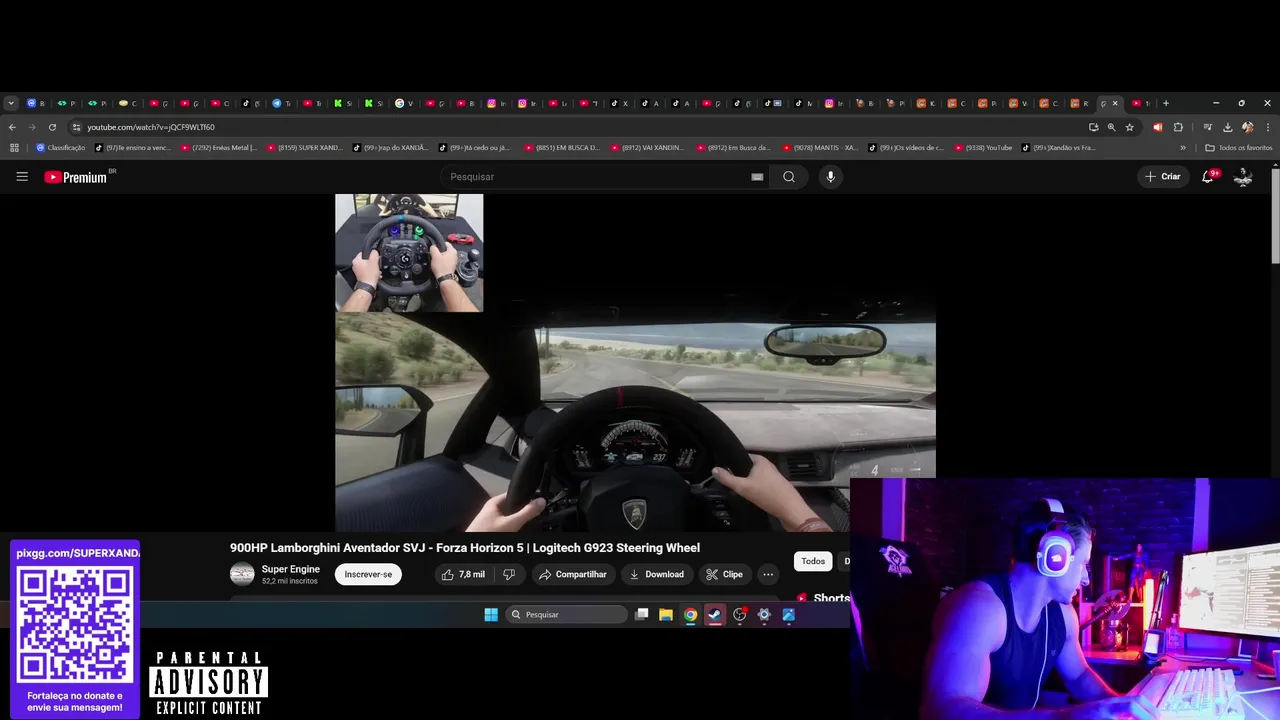Open the Chrome zoom indicator in the address bar

coord(1111,127)
